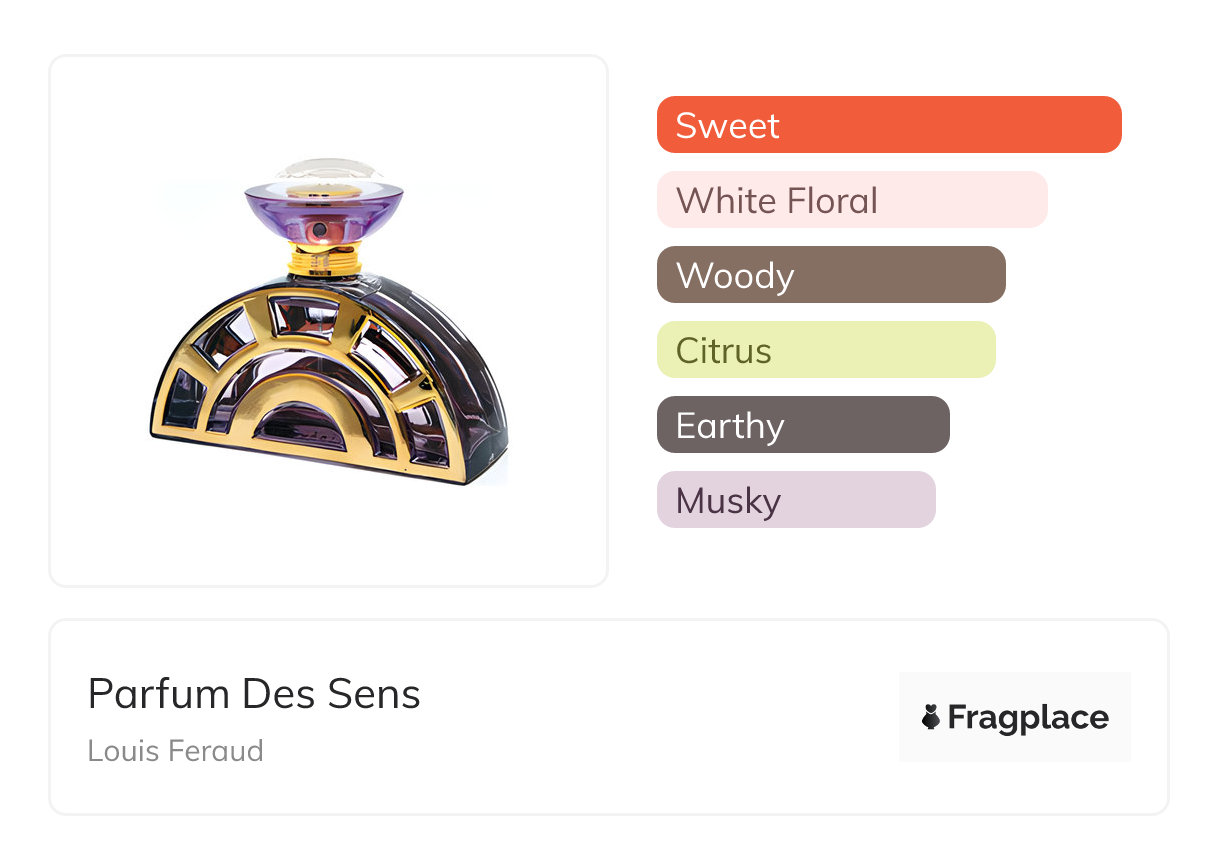Click the Fragplace wordmark text

(x=1028, y=717)
